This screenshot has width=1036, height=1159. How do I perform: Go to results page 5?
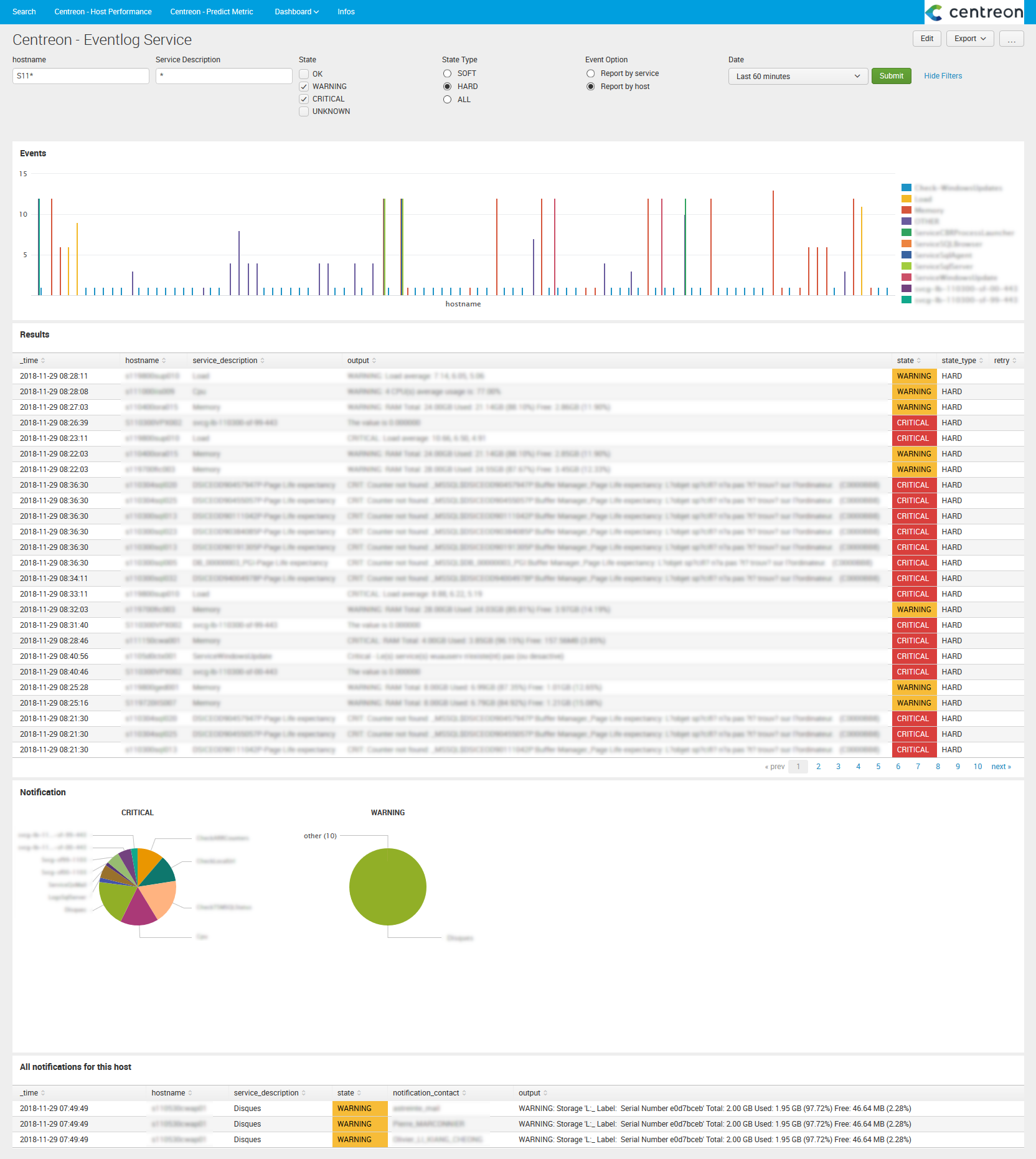[x=878, y=767]
